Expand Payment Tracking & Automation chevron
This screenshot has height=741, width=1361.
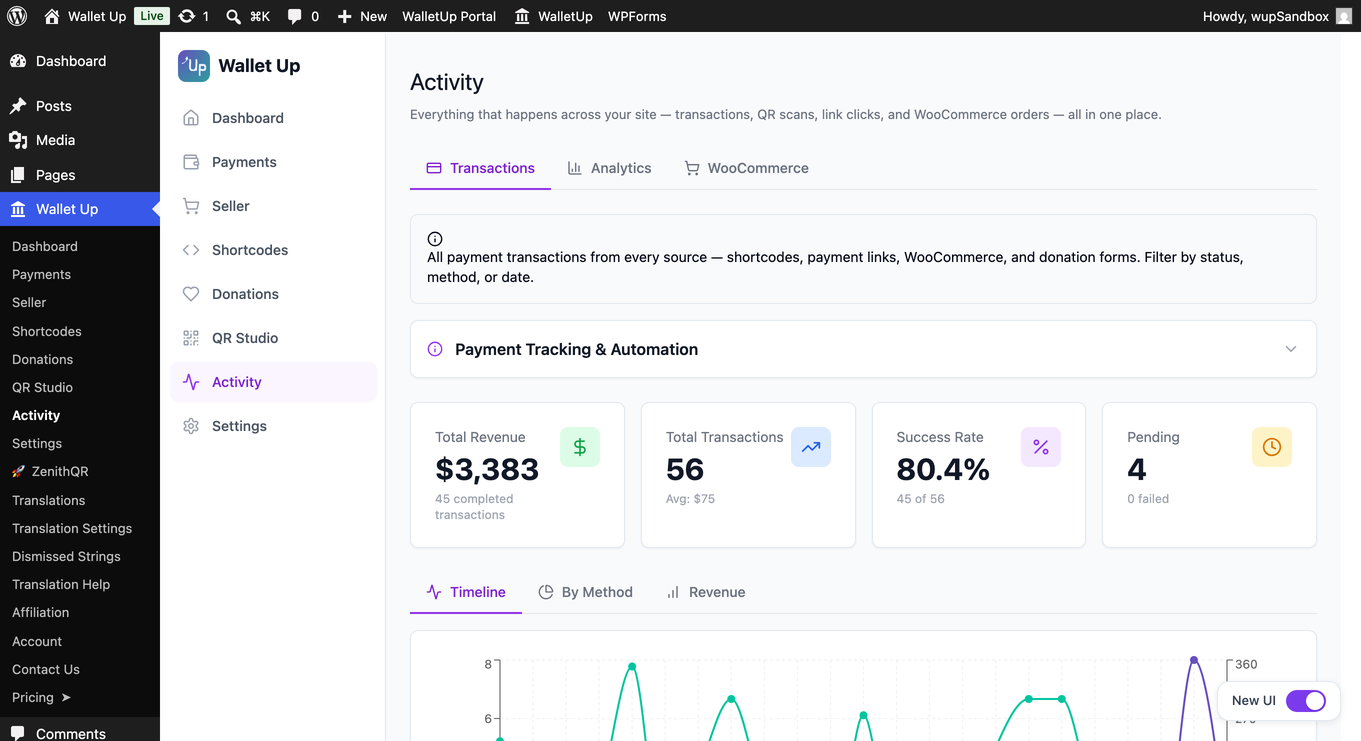[x=1291, y=349]
